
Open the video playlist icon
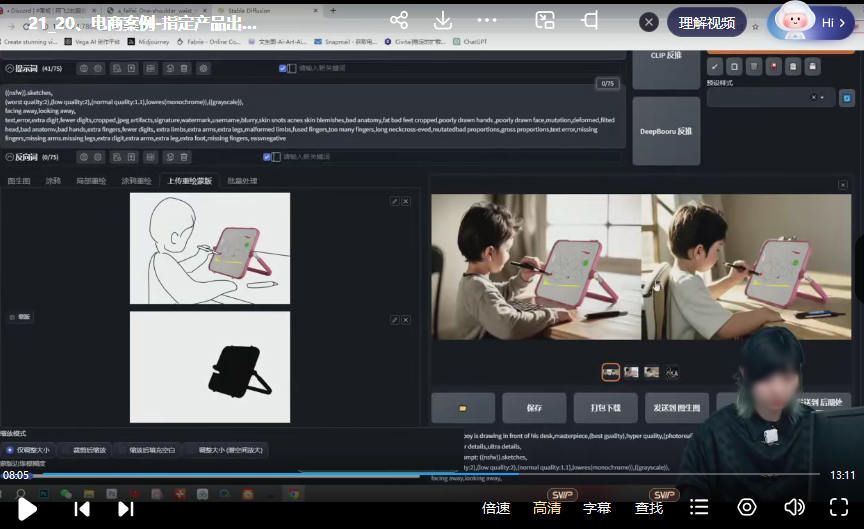tap(700, 508)
